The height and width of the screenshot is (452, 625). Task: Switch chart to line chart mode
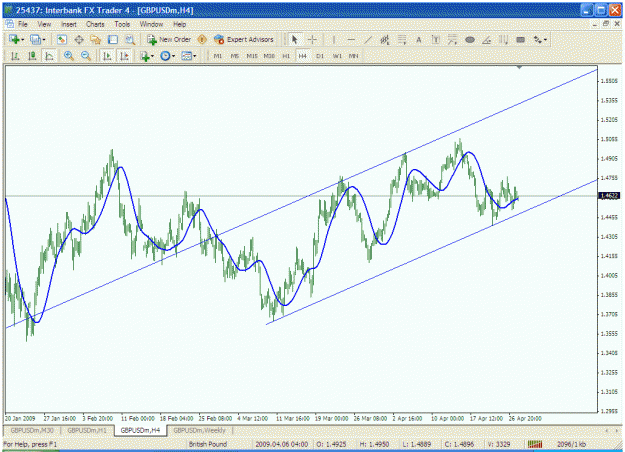[49, 56]
